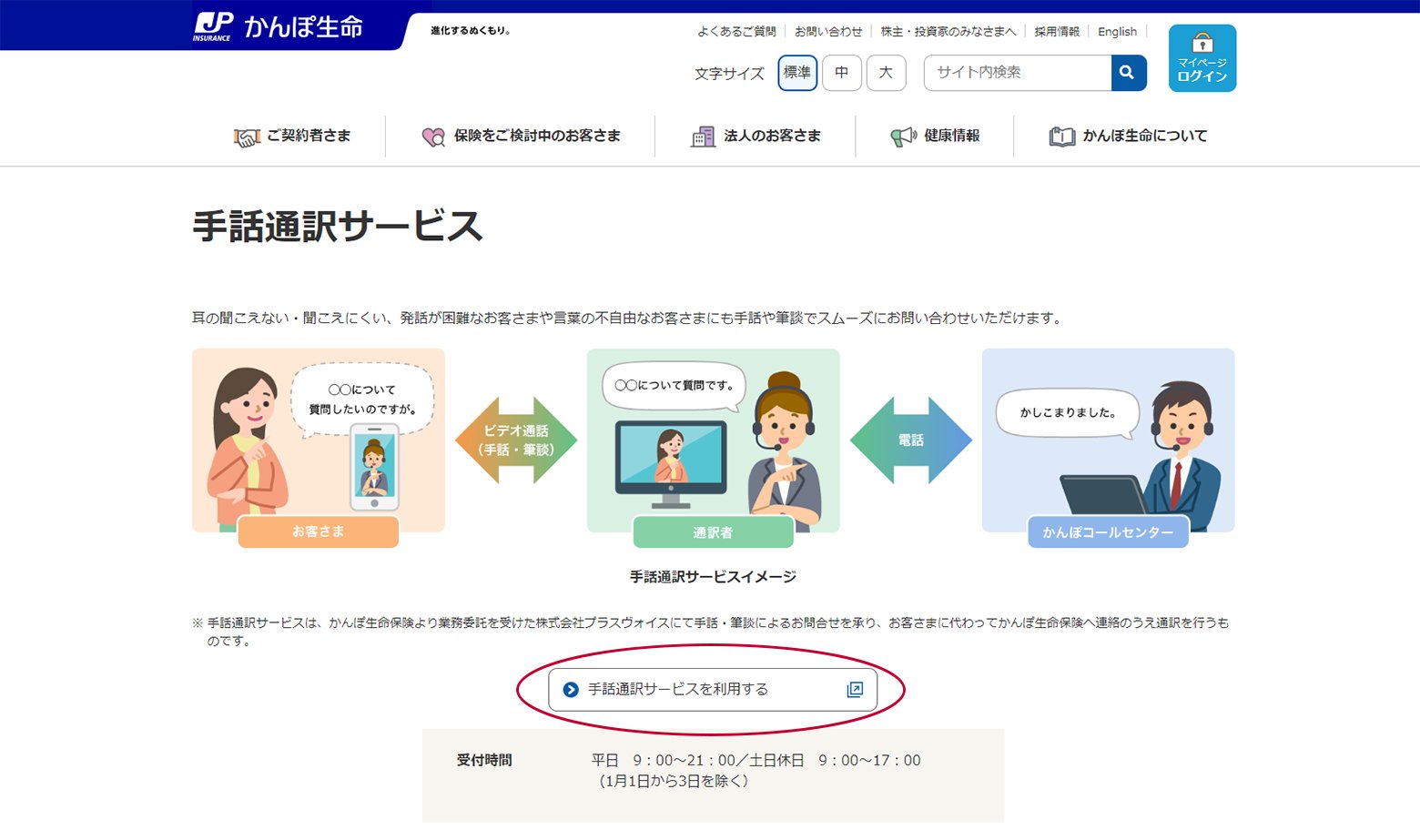Click ビデオ通話（手話・筆談） arrow
The image size is (1420, 840).
(516, 440)
